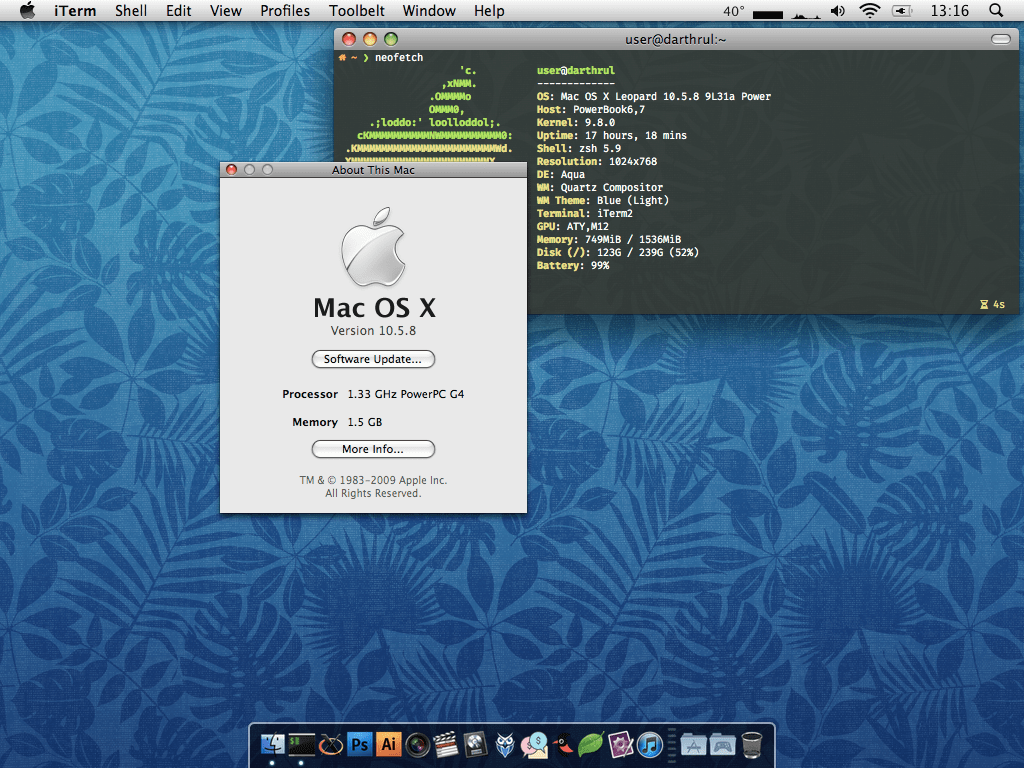The height and width of the screenshot is (768, 1024).
Task: Click the More Info button
Action: tap(373, 449)
